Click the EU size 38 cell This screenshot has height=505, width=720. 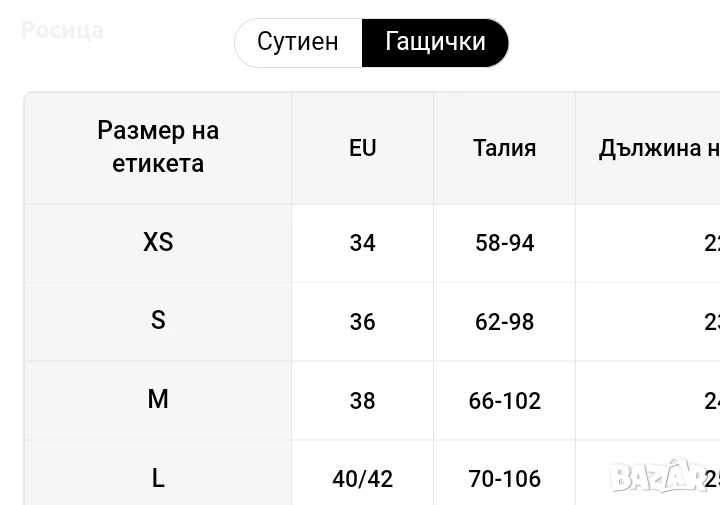click(362, 401)
